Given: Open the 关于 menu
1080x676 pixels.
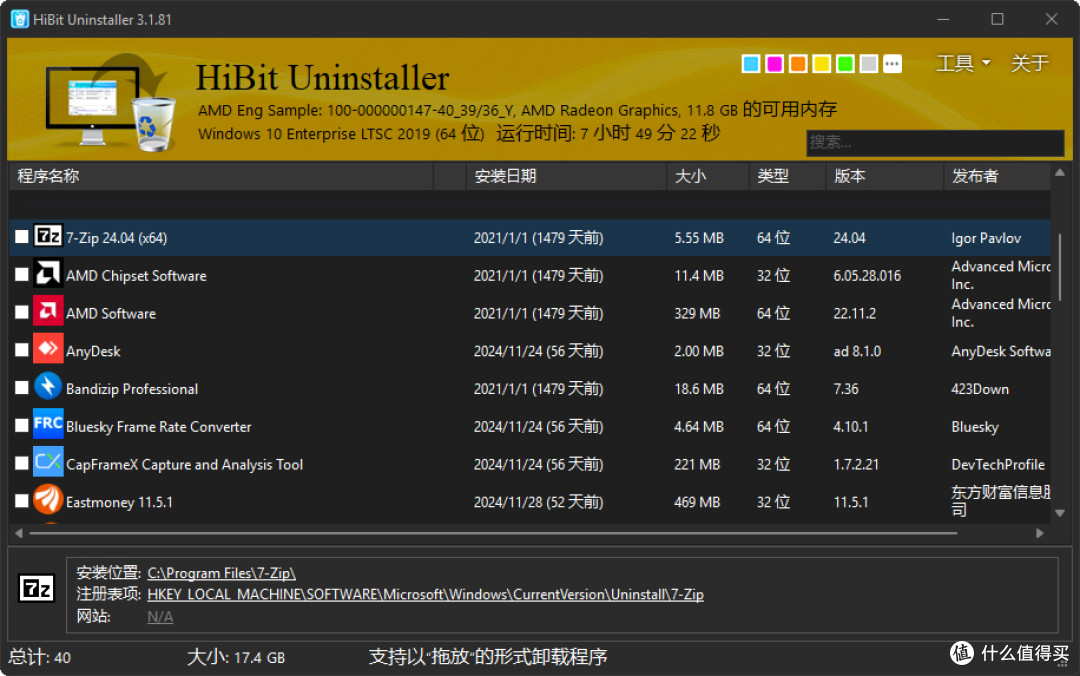Looking at the screenshot, I should (x=1030, y=63).
